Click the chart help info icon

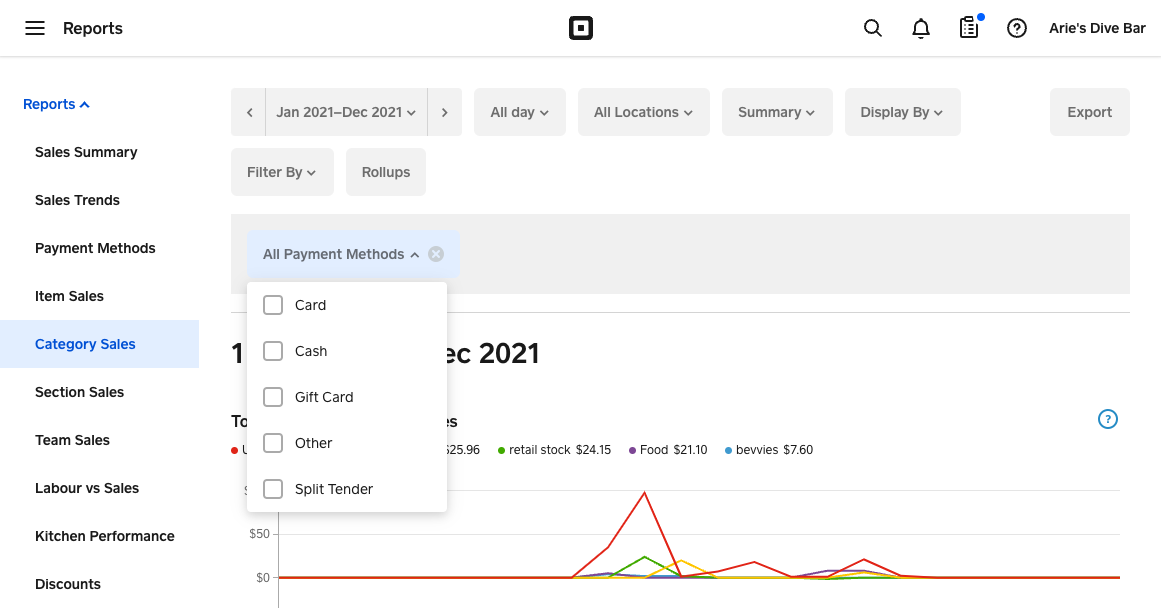[x=1107, y=419]
